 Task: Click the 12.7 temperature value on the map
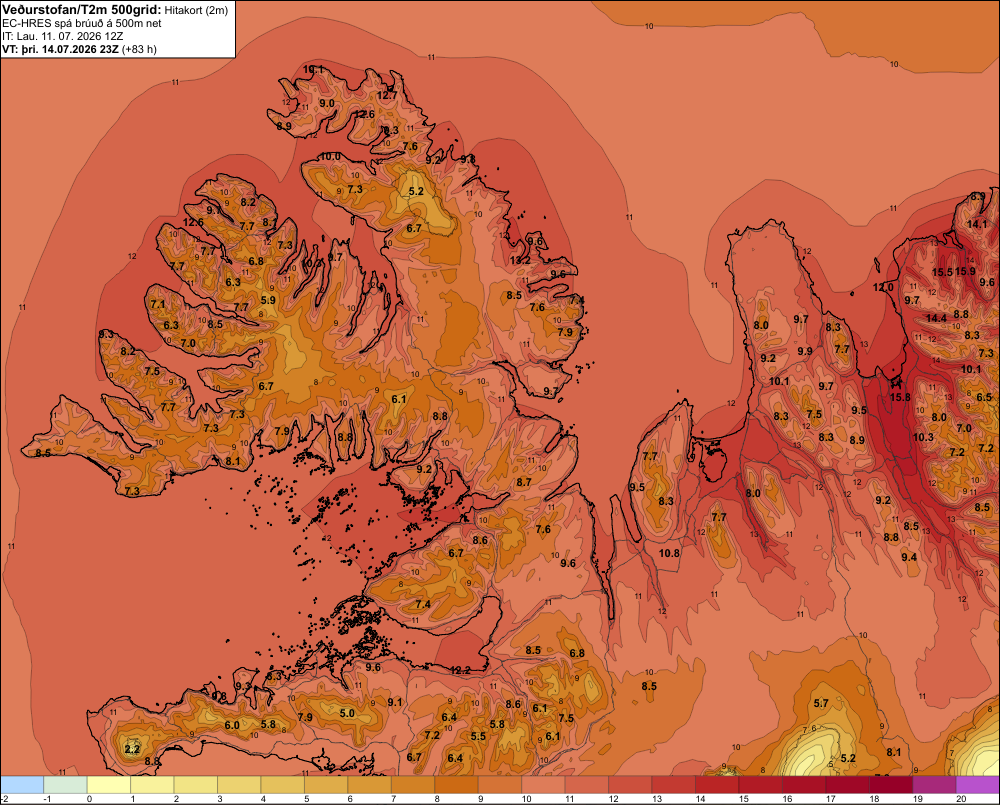click(387, 96)
